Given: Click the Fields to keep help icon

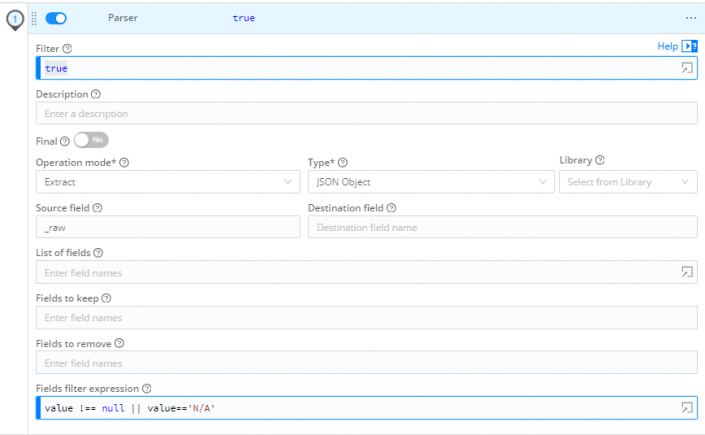Looking at the screenshot, I should click(106, 298).
